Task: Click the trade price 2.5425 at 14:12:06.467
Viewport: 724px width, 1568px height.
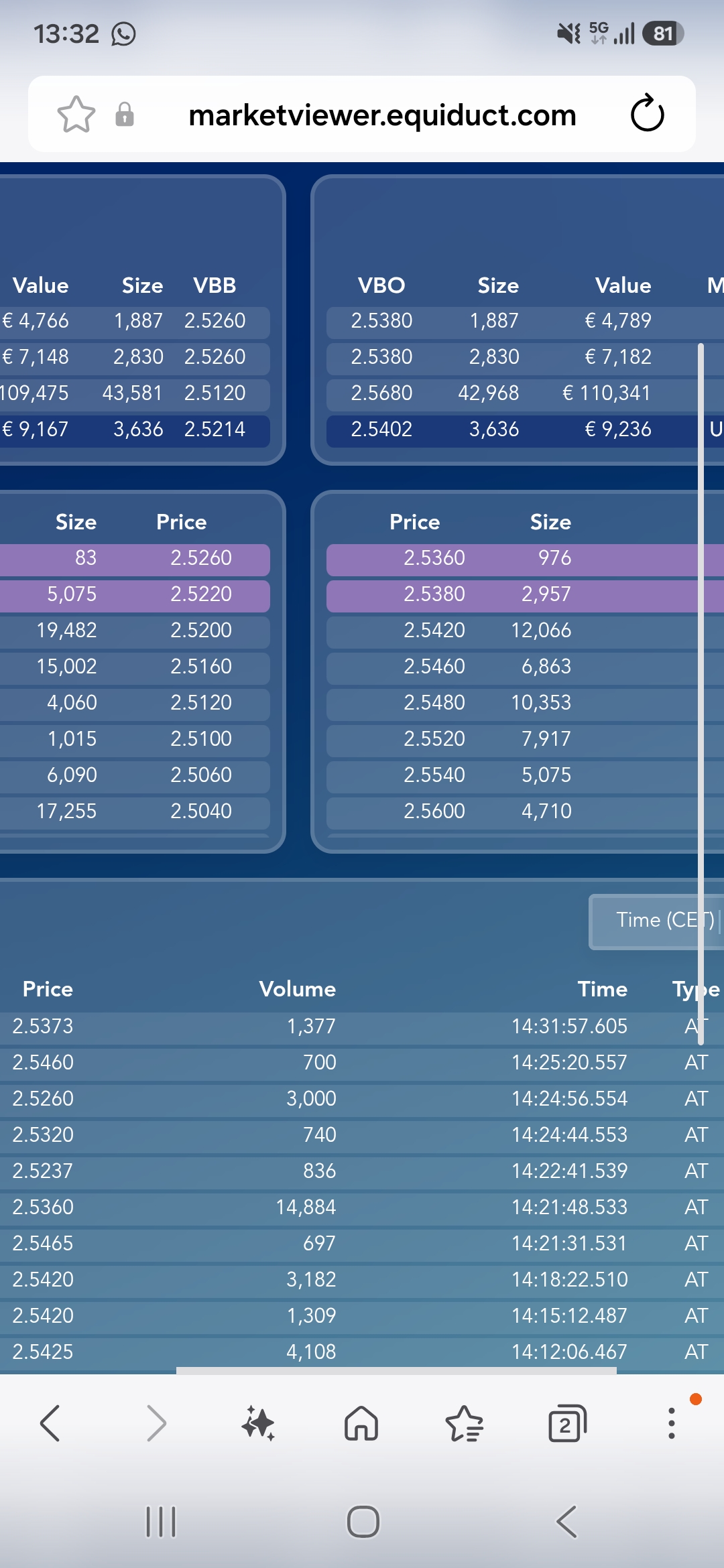Action: [x=43, y=1352]
